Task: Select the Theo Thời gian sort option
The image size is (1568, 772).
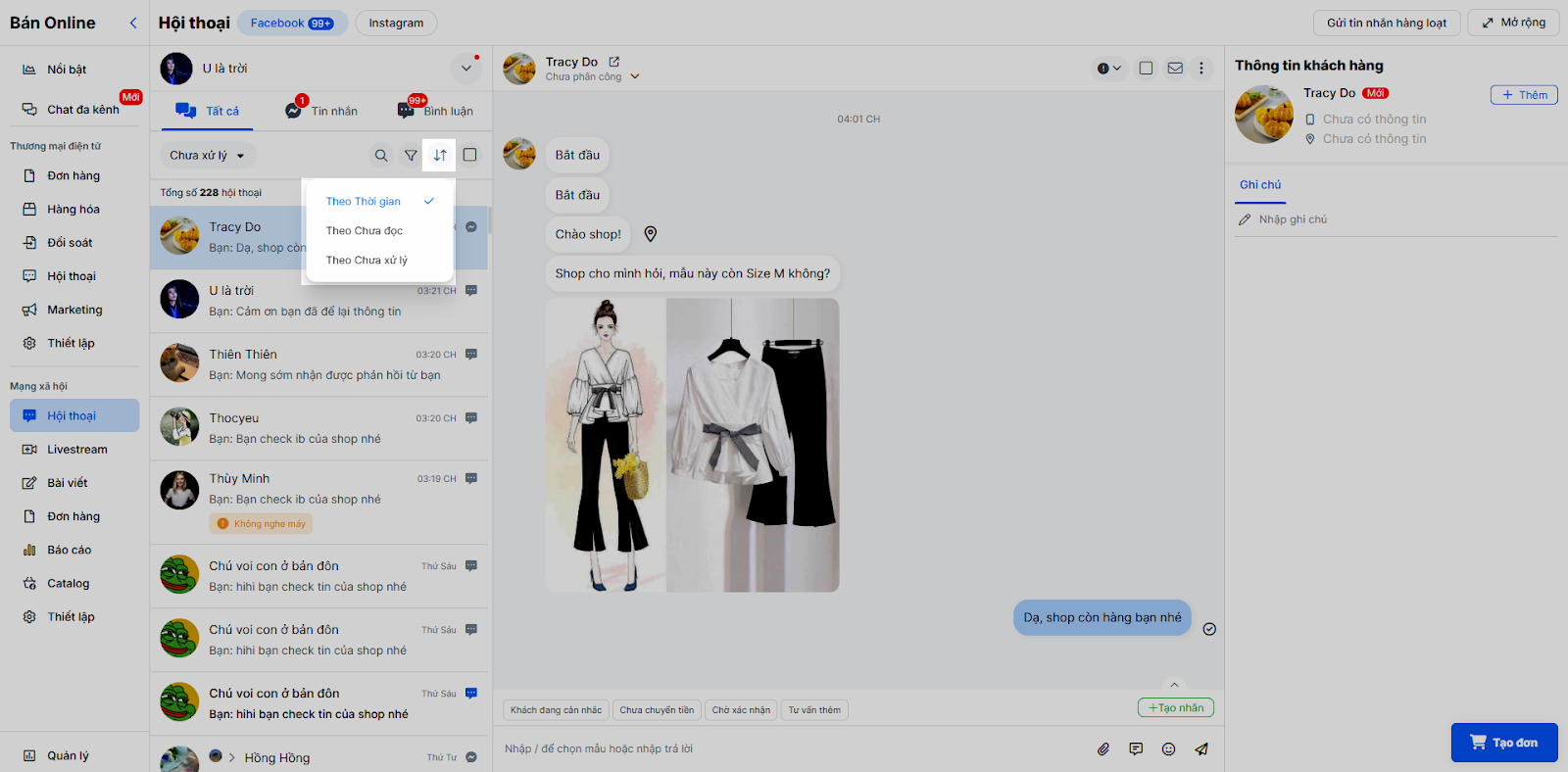Action: pyautogui.click(x=379, y=201)
